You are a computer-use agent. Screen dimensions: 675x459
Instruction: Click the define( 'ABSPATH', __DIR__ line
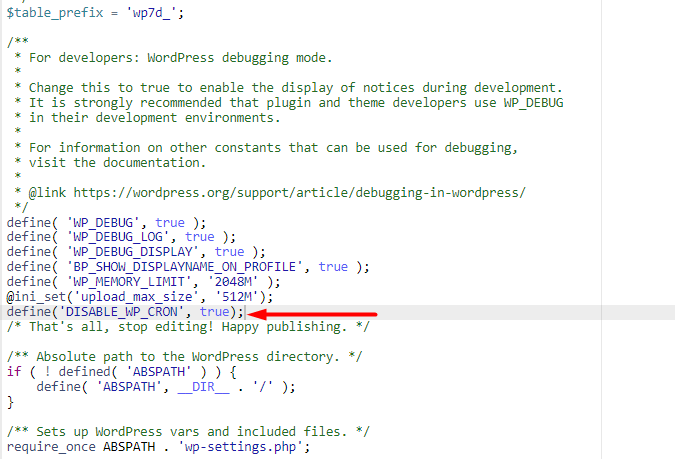coord(166,387)
